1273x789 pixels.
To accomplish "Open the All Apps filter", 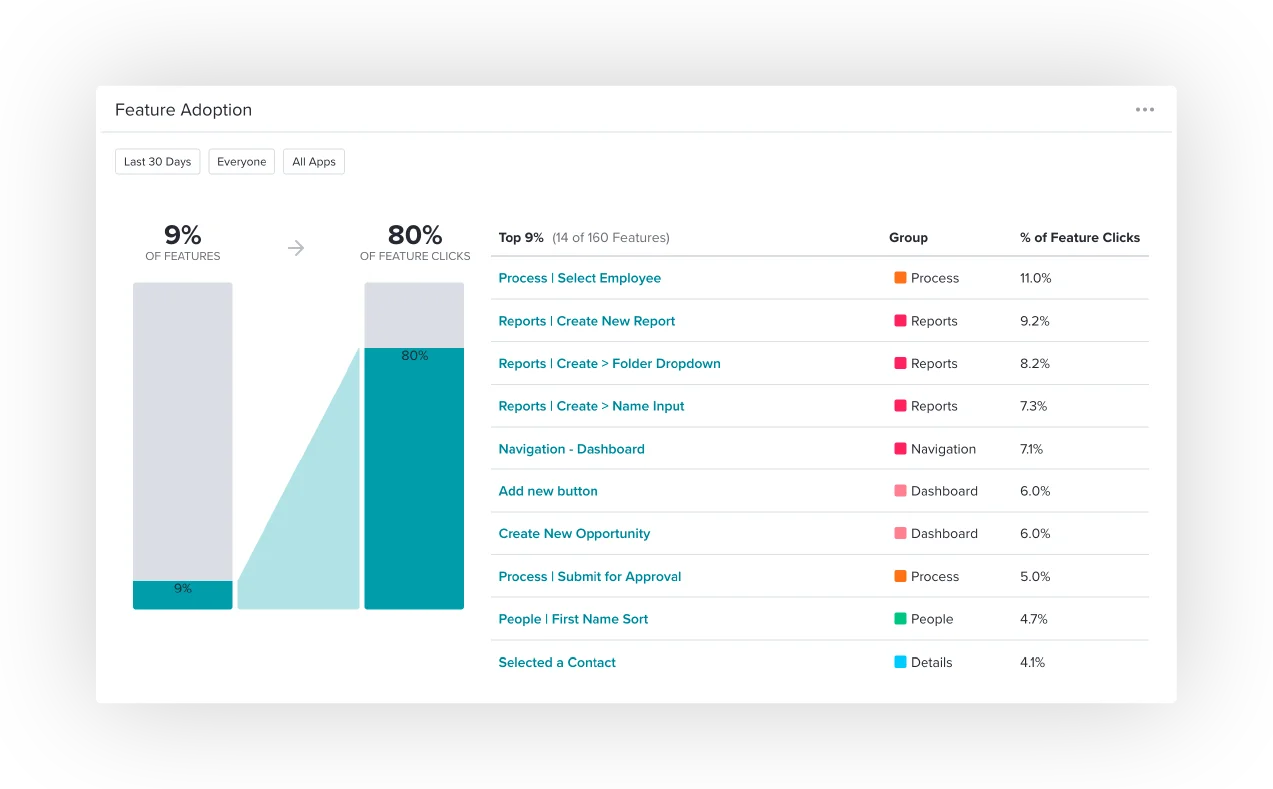I will pyautogui.click(x=314, y=162).
